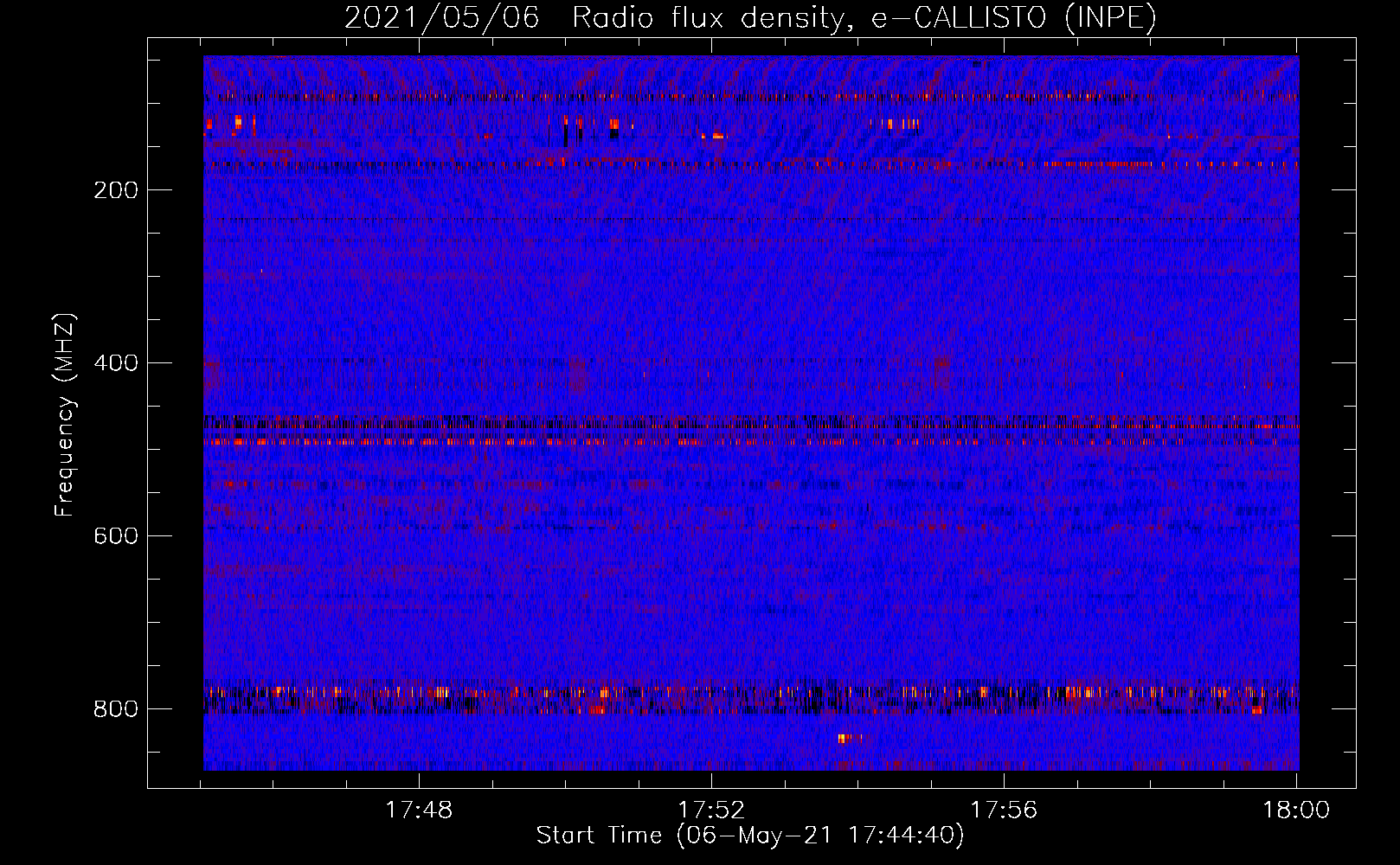
Task: Click the 600 frequency tick label
Action: pos(116,536)
